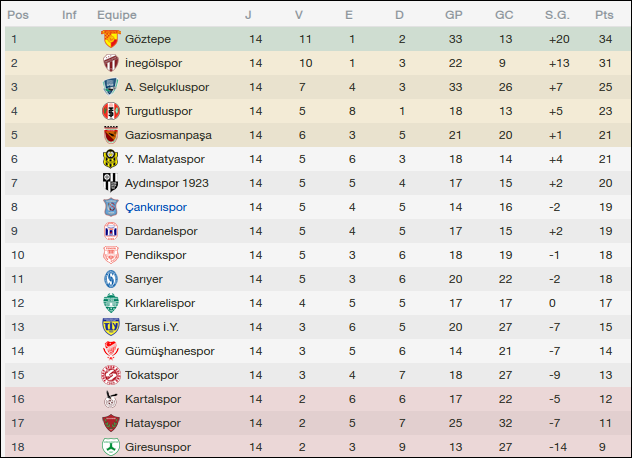
Task: Click the Tarsus İ.Y. team logo
Action: point(110,327)
